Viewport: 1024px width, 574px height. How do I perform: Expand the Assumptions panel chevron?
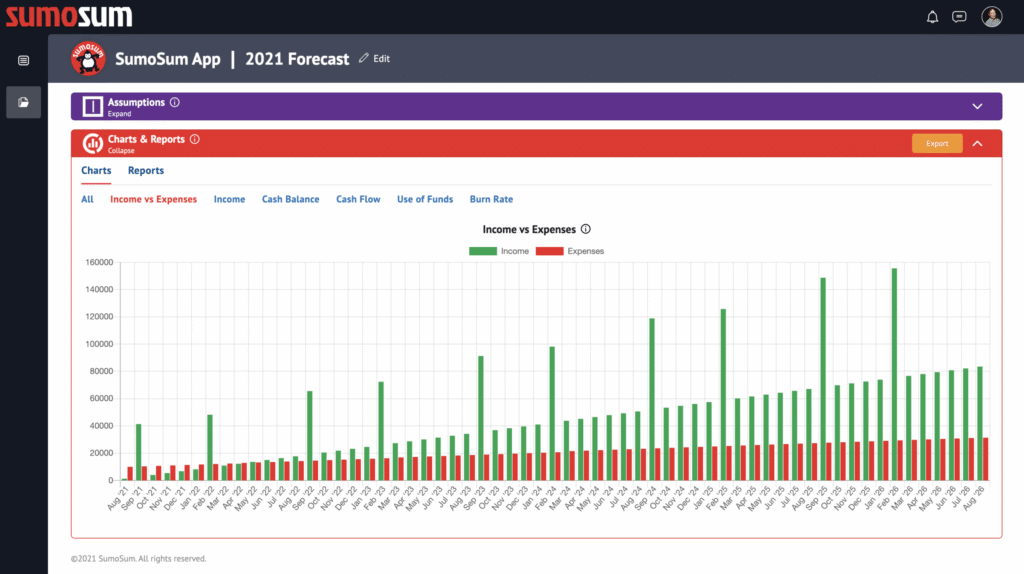[977, 106]
